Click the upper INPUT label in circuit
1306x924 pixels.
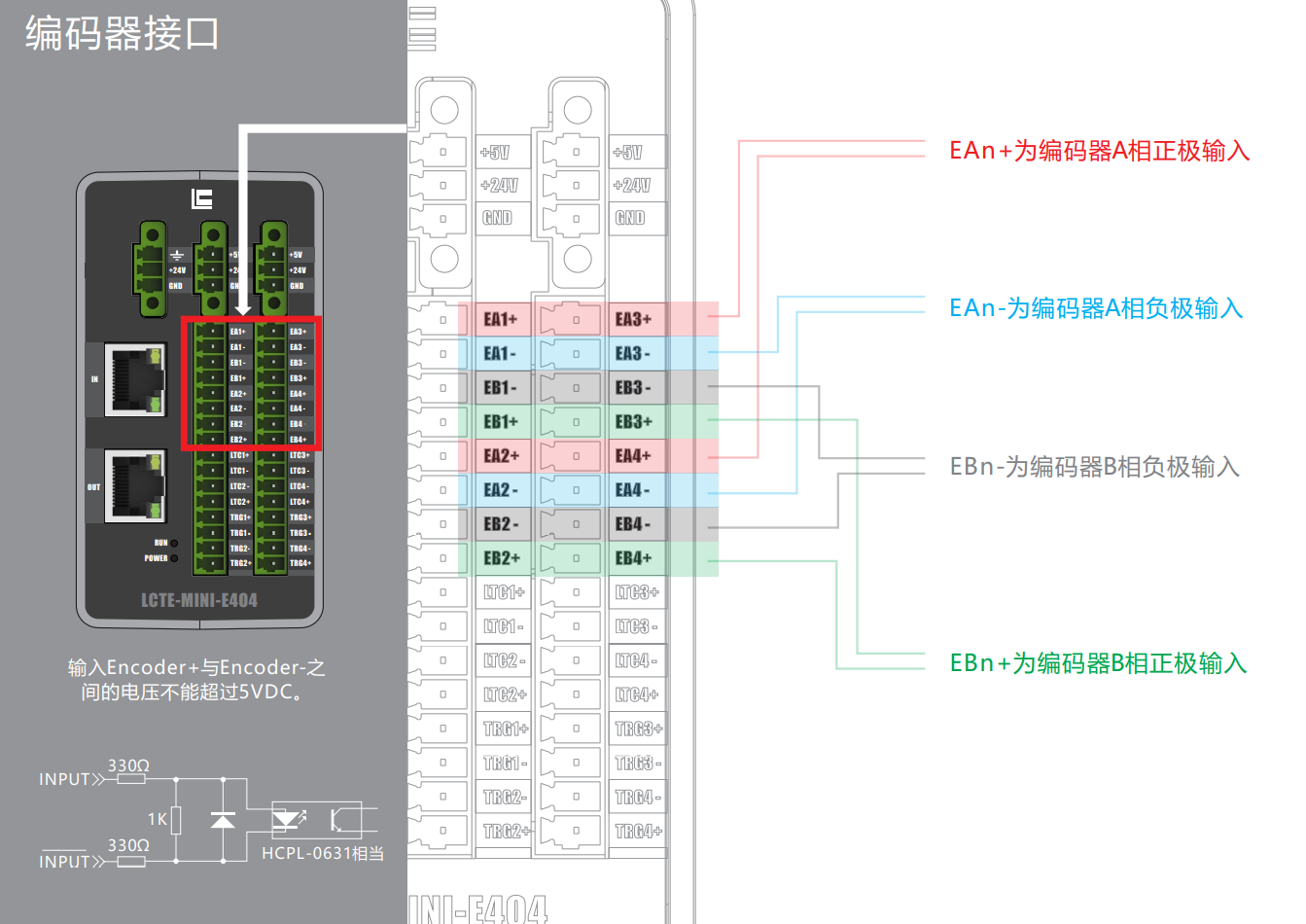click(x=64, y=779)
